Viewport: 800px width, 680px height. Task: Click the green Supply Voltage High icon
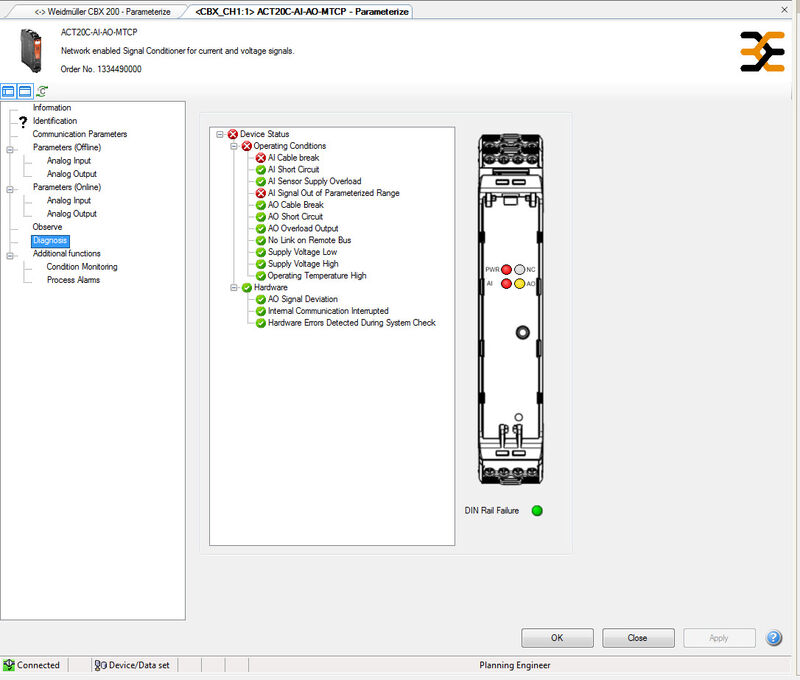point(261,264)
